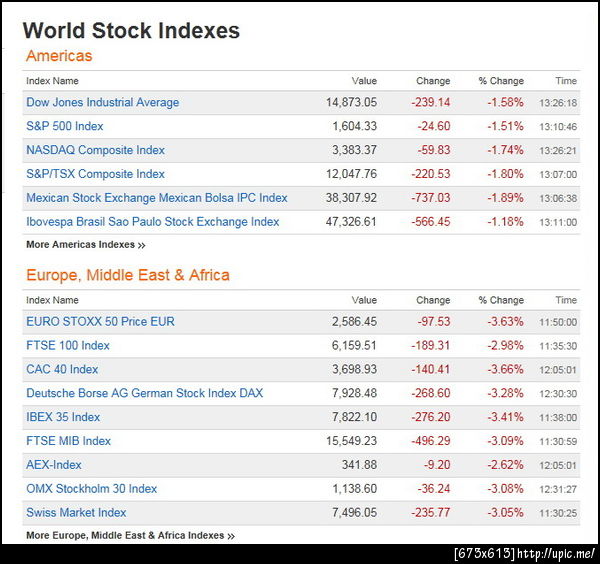Select OMX Stockholm 30 Index
600x564 pixels.
[x=92, y=489]
